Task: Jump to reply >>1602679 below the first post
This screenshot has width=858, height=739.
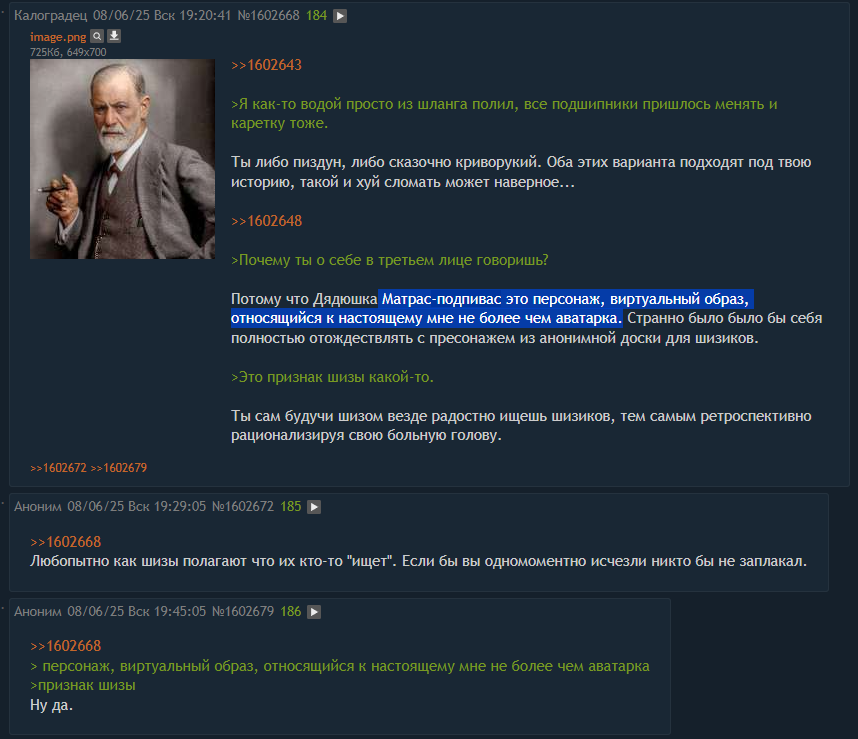Action: coord(118,468)
